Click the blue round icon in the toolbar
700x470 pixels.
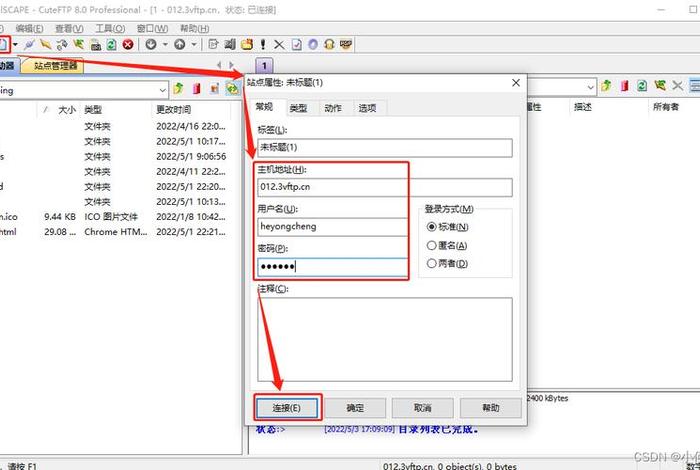coord(313,44)
